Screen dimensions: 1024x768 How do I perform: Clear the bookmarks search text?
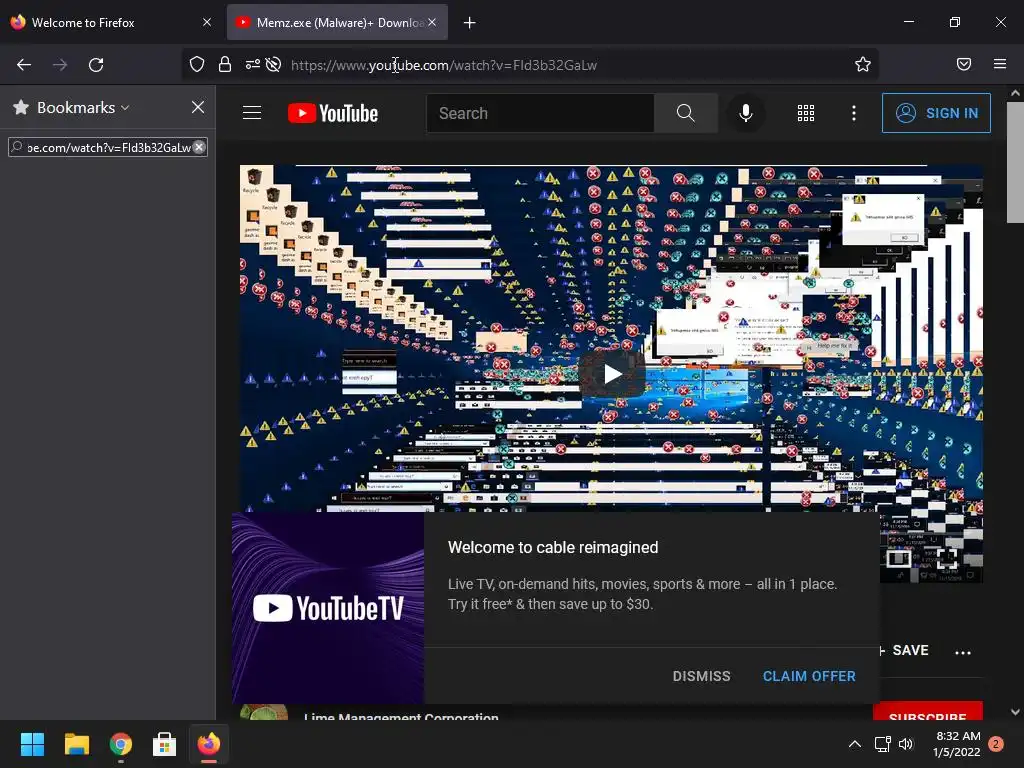pos(199,148)
